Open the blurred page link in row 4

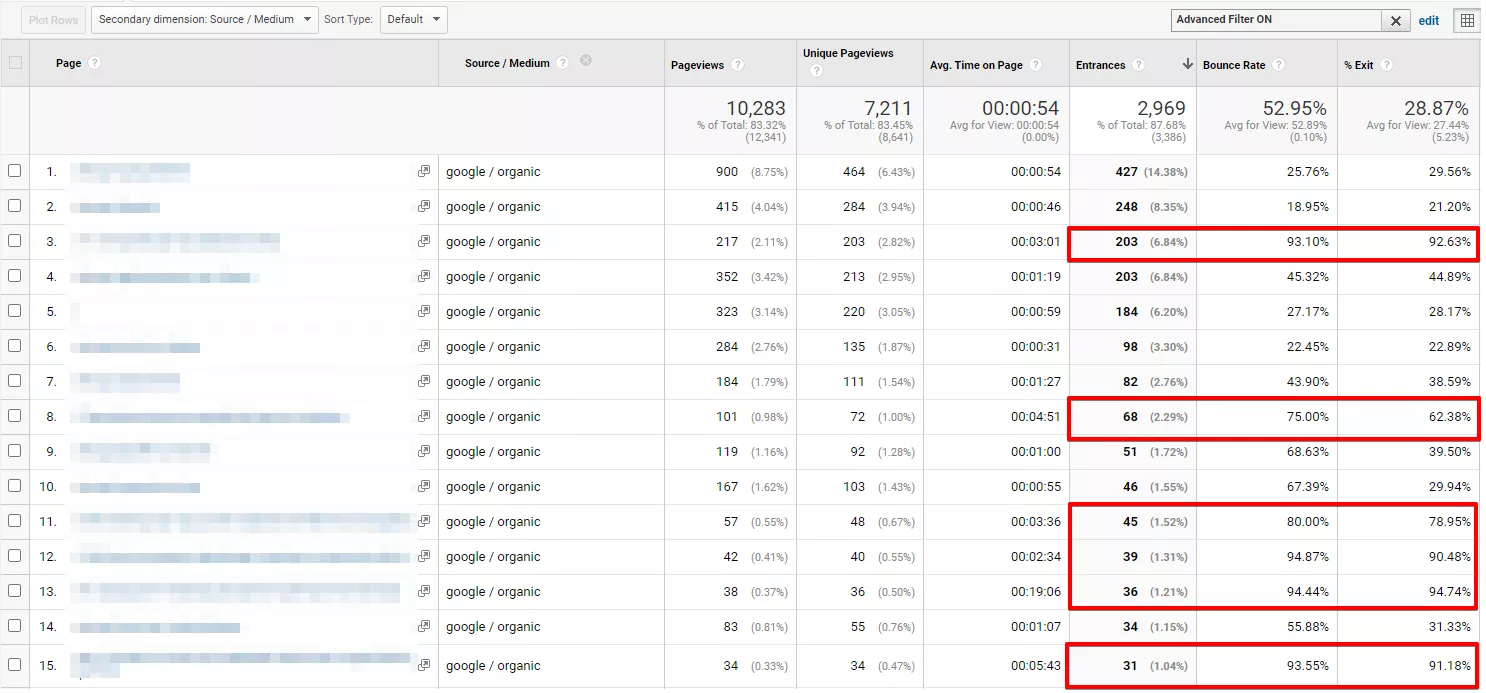point(165,277)
